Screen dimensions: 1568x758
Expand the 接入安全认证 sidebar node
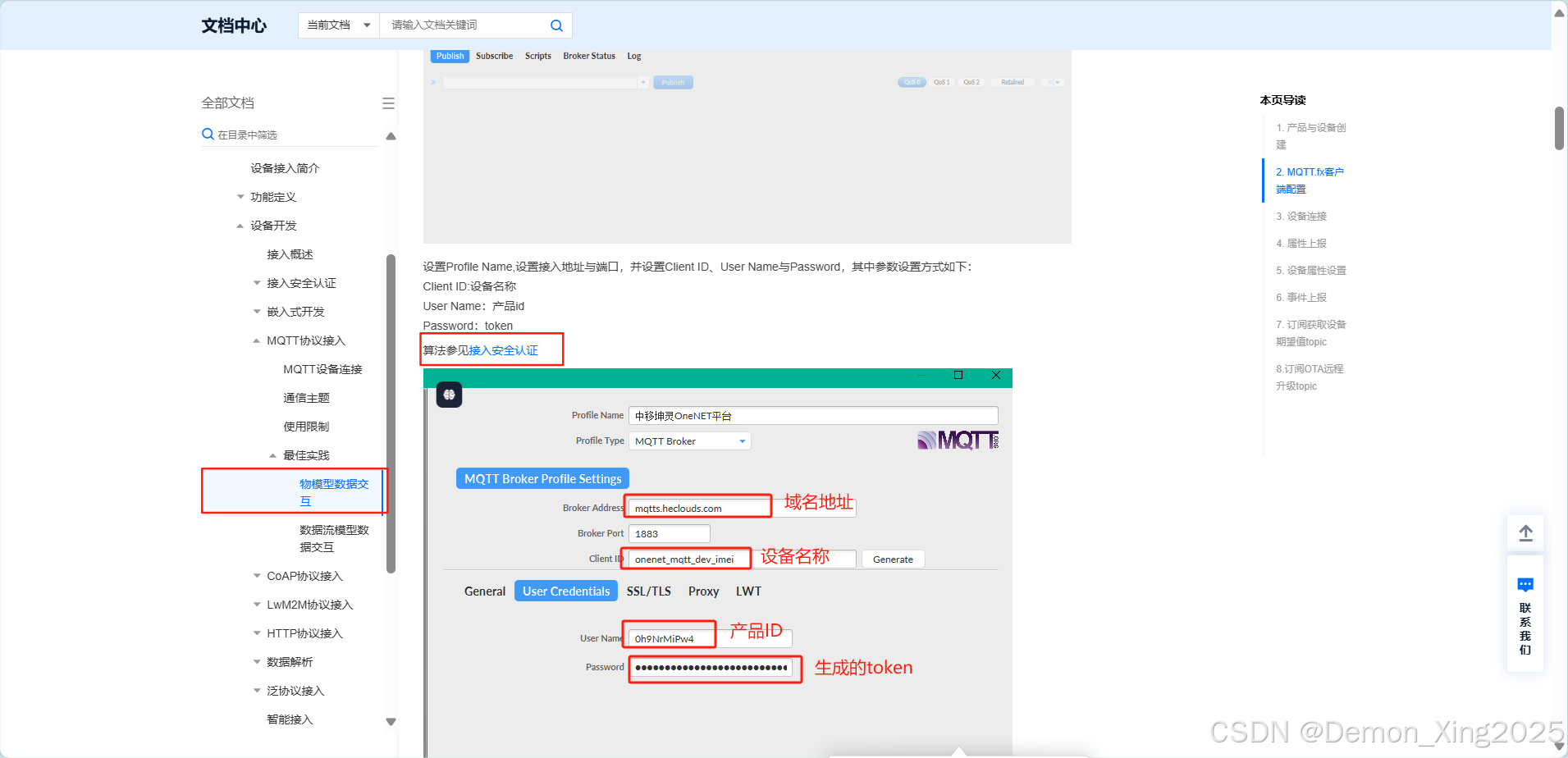point(257,283)
